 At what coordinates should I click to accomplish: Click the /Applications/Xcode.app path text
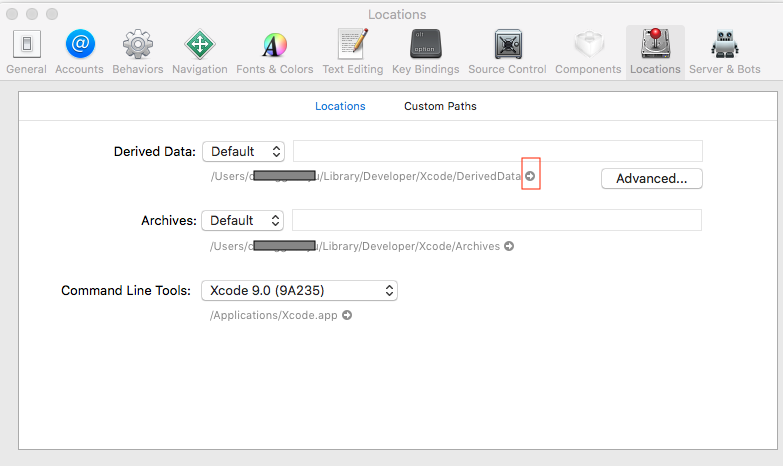(274, 315)
